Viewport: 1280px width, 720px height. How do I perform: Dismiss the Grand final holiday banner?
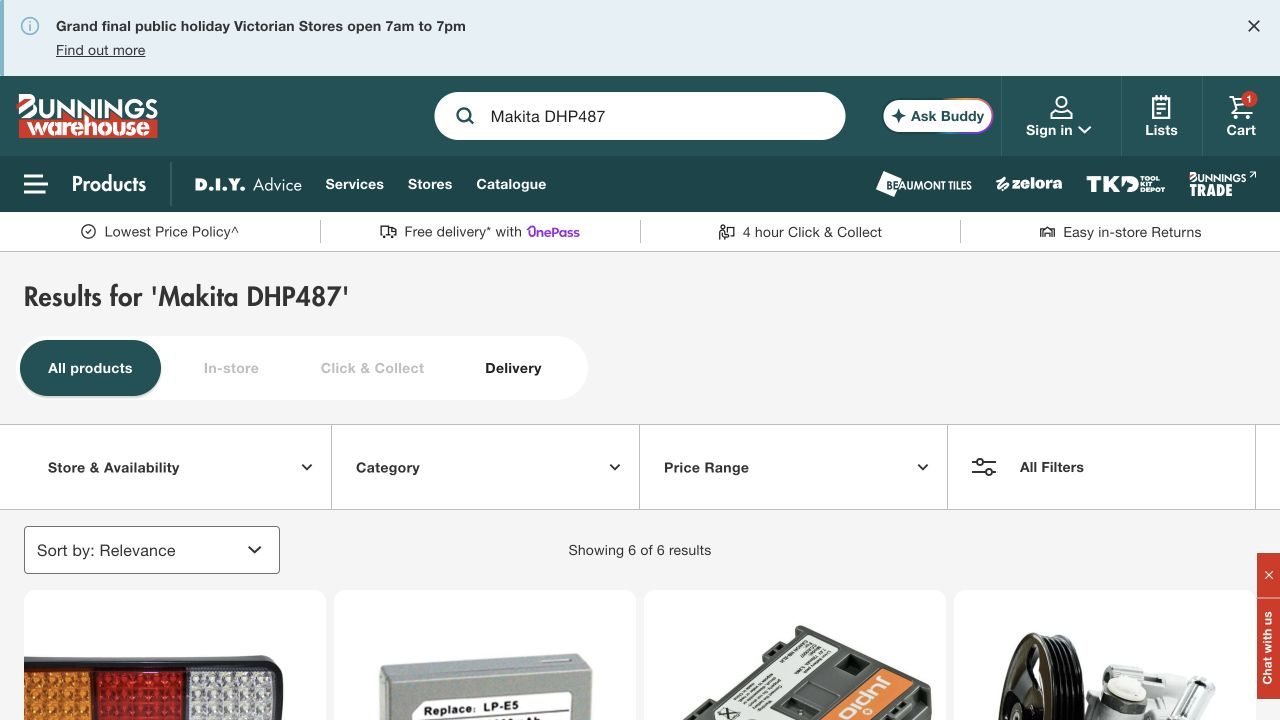tap(1254, 26)
